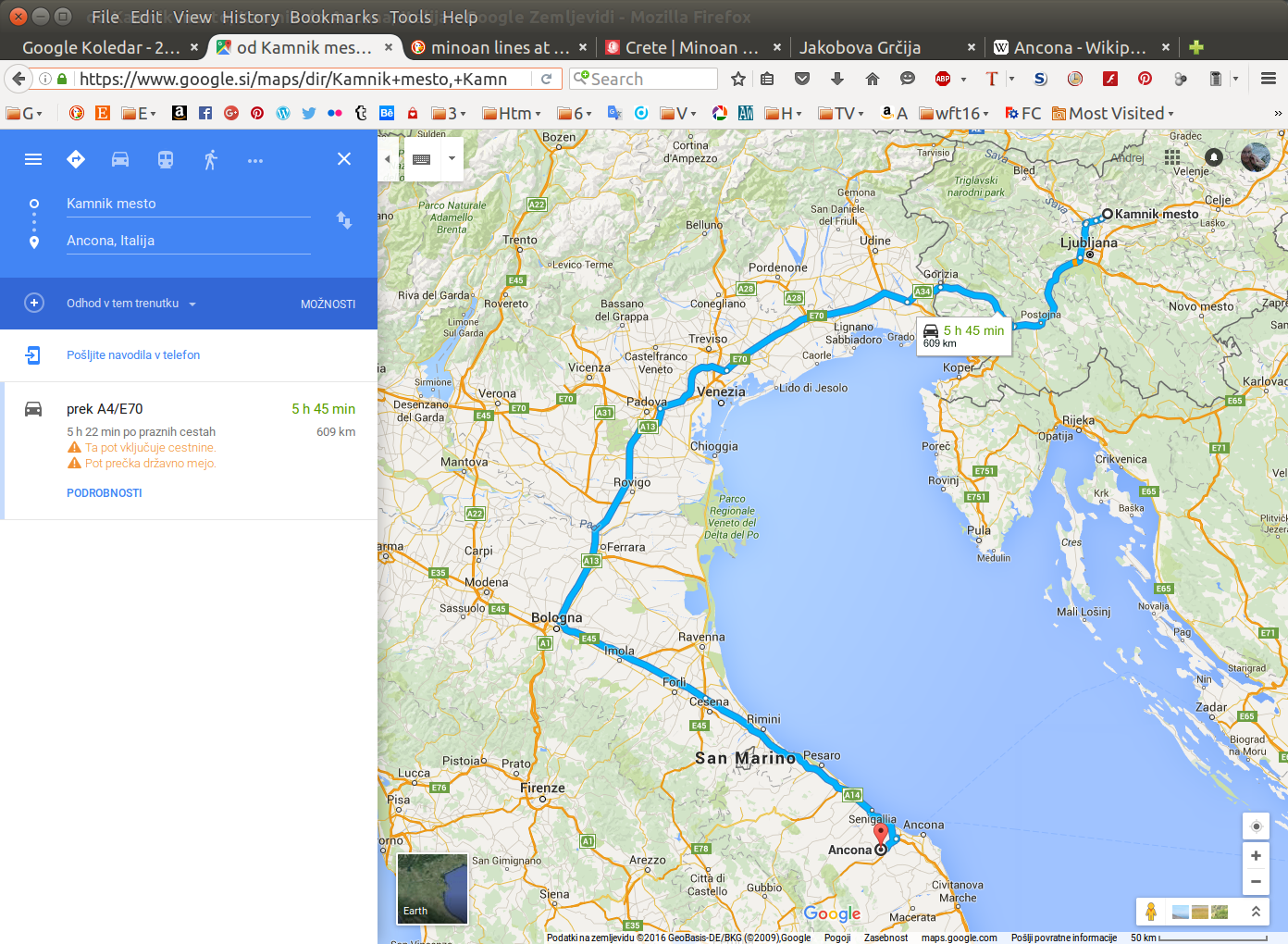The image size is (1288, 944).
Task: Open the Htm bookmarks folder
Action: [x=511, y=113]
